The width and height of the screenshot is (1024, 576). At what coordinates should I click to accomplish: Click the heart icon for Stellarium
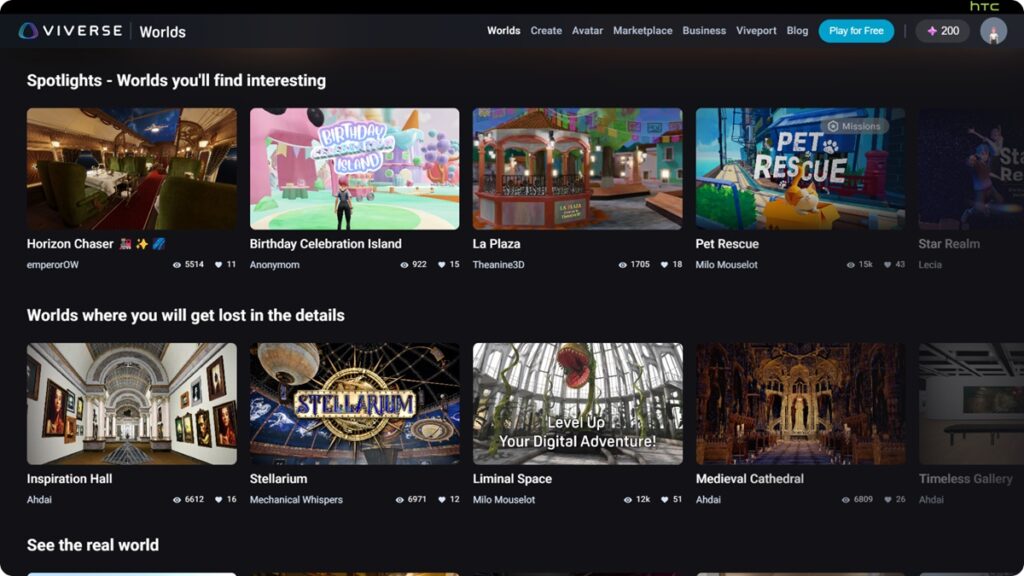[x=441, y=500]
